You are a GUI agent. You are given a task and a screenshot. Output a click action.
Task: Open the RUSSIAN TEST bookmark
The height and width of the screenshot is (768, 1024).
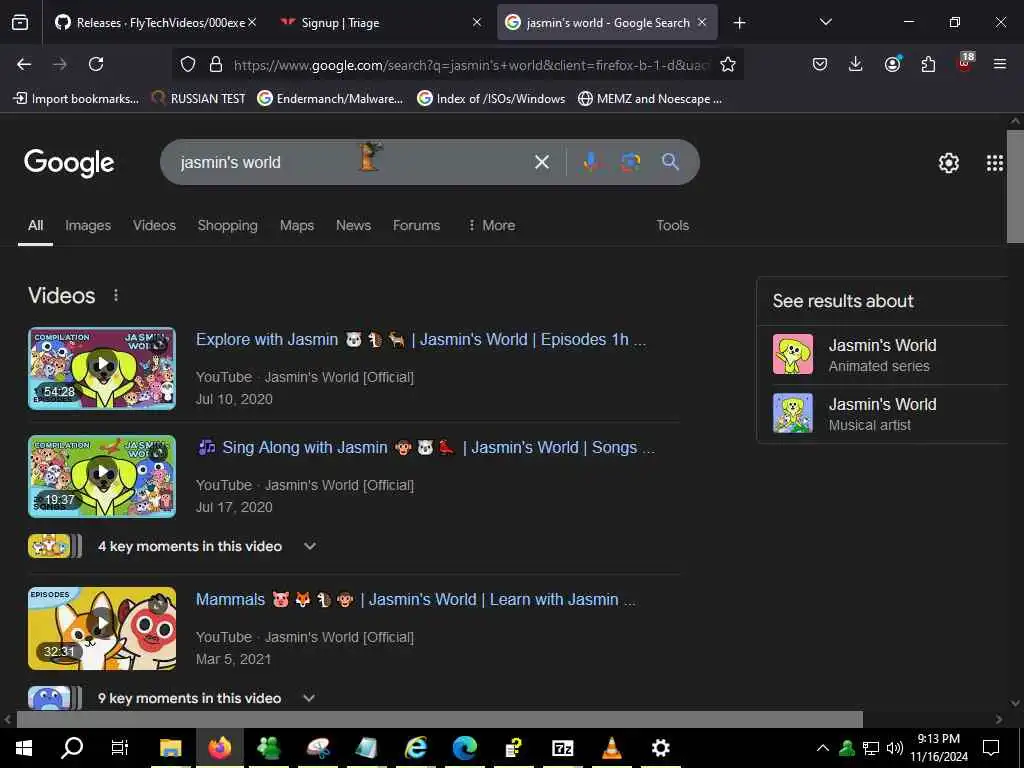pyautogui.click(x=199, y=99)
